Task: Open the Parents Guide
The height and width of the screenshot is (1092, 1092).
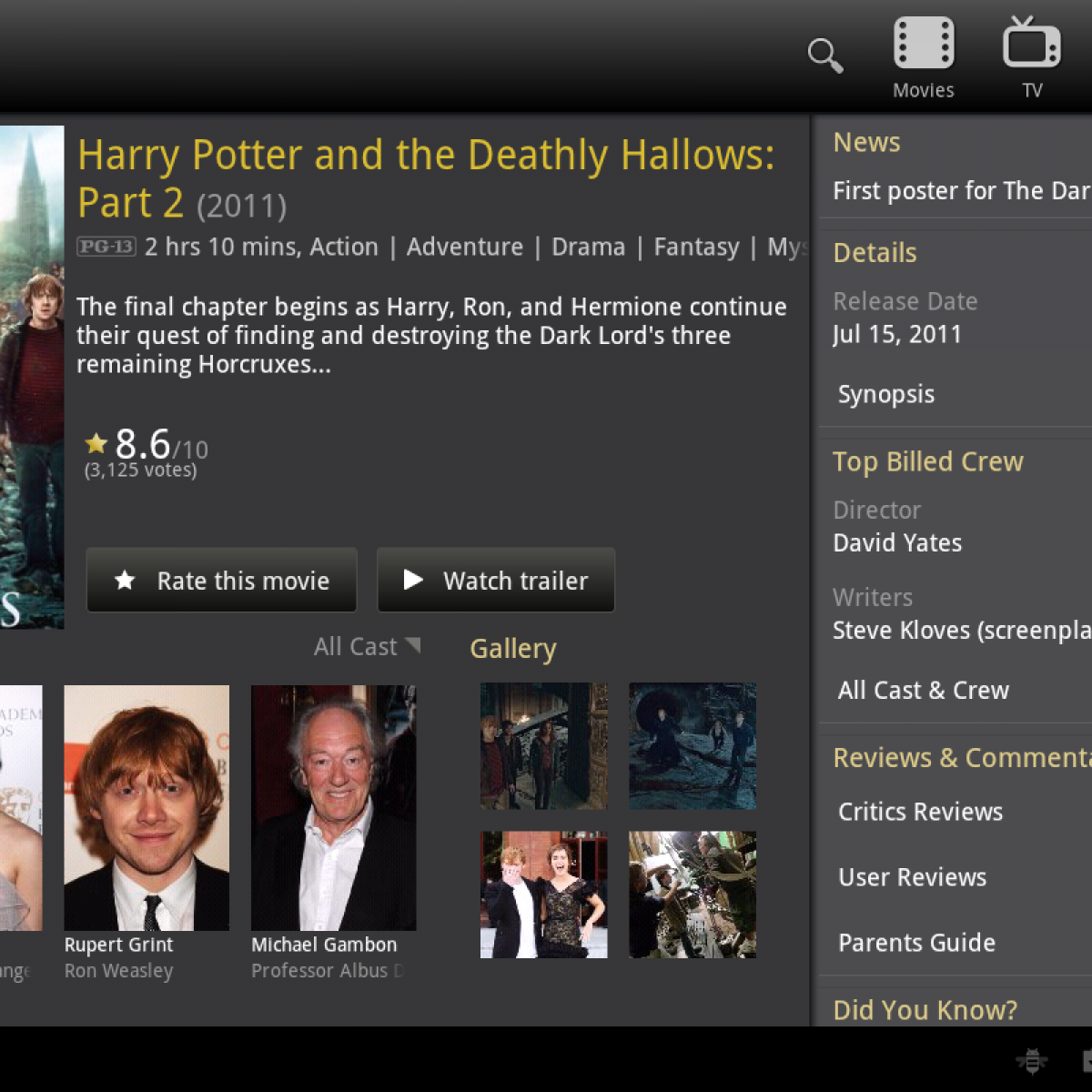Action: pos(916,943)
